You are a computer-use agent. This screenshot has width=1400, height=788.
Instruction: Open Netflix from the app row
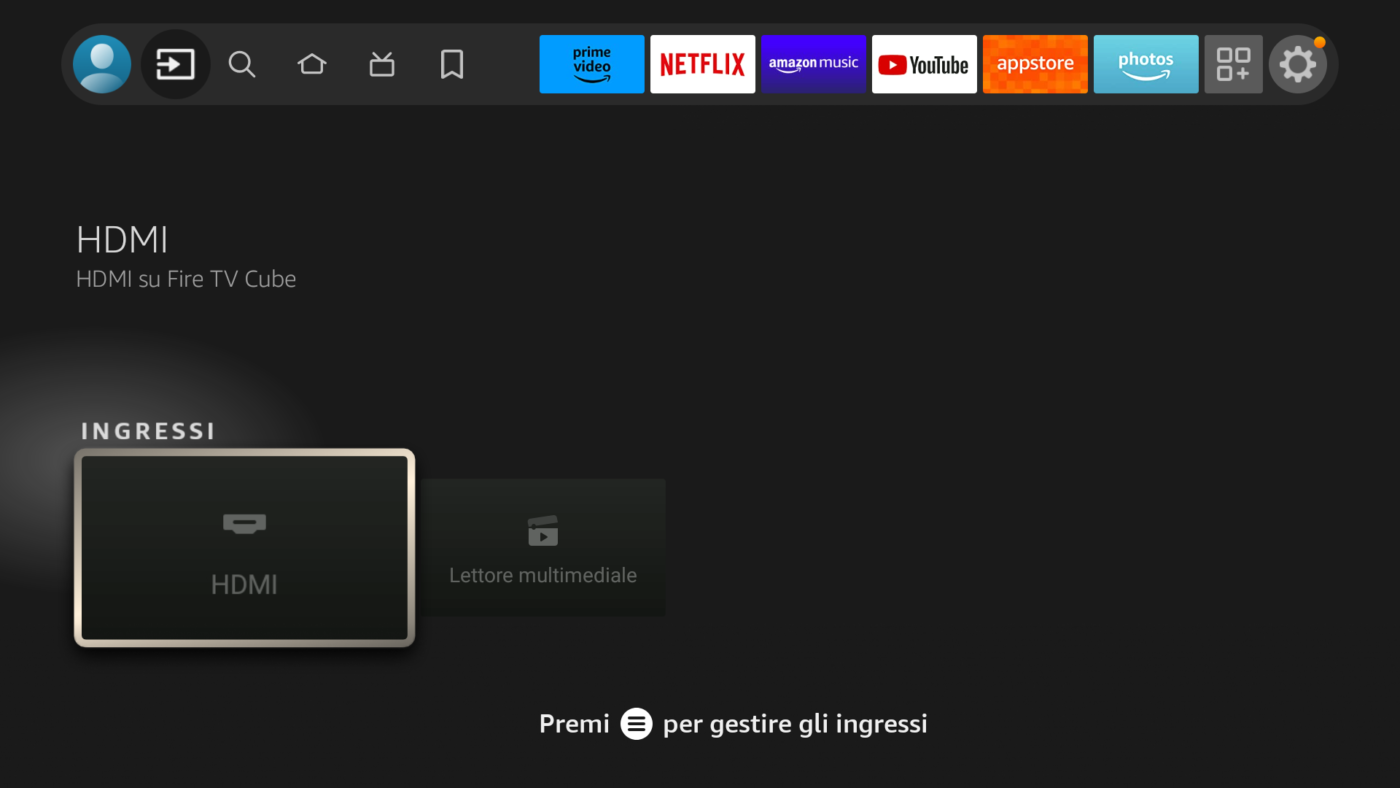tap(702, 64)
